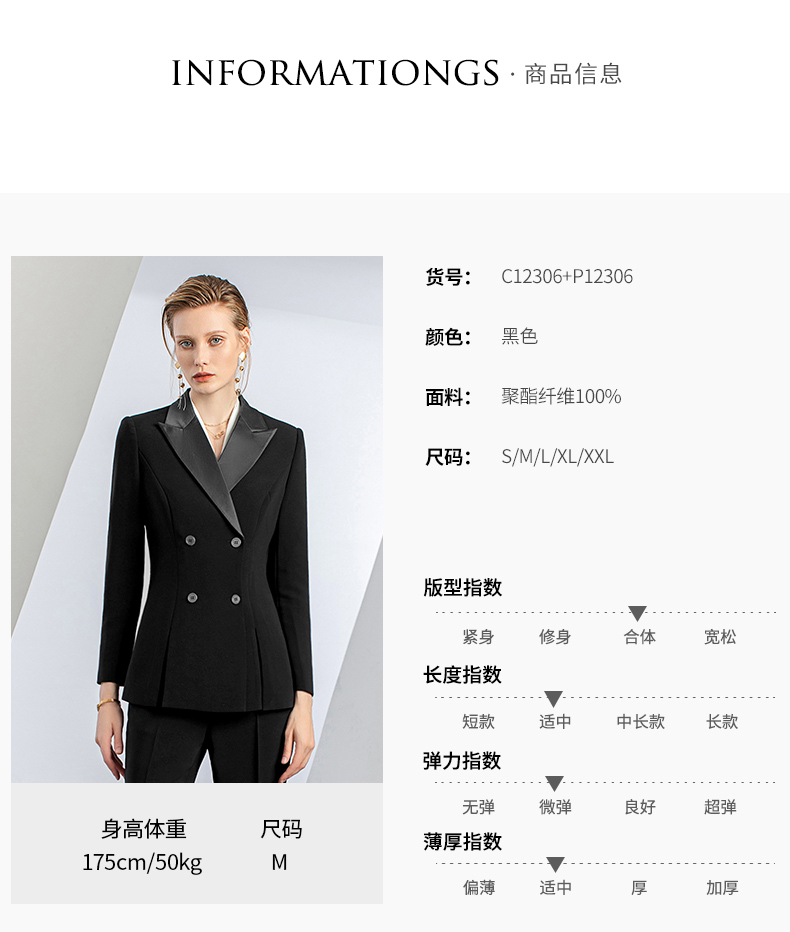Click the 版型指数 dotted slider track
The image size is (790, 932).
[605, 612]
